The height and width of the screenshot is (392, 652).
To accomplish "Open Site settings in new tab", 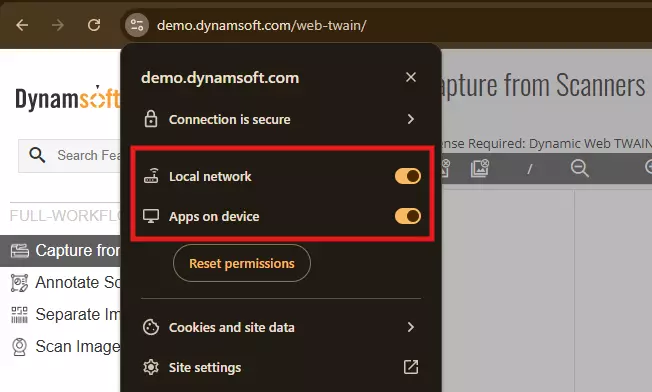I will coord(281,367).
